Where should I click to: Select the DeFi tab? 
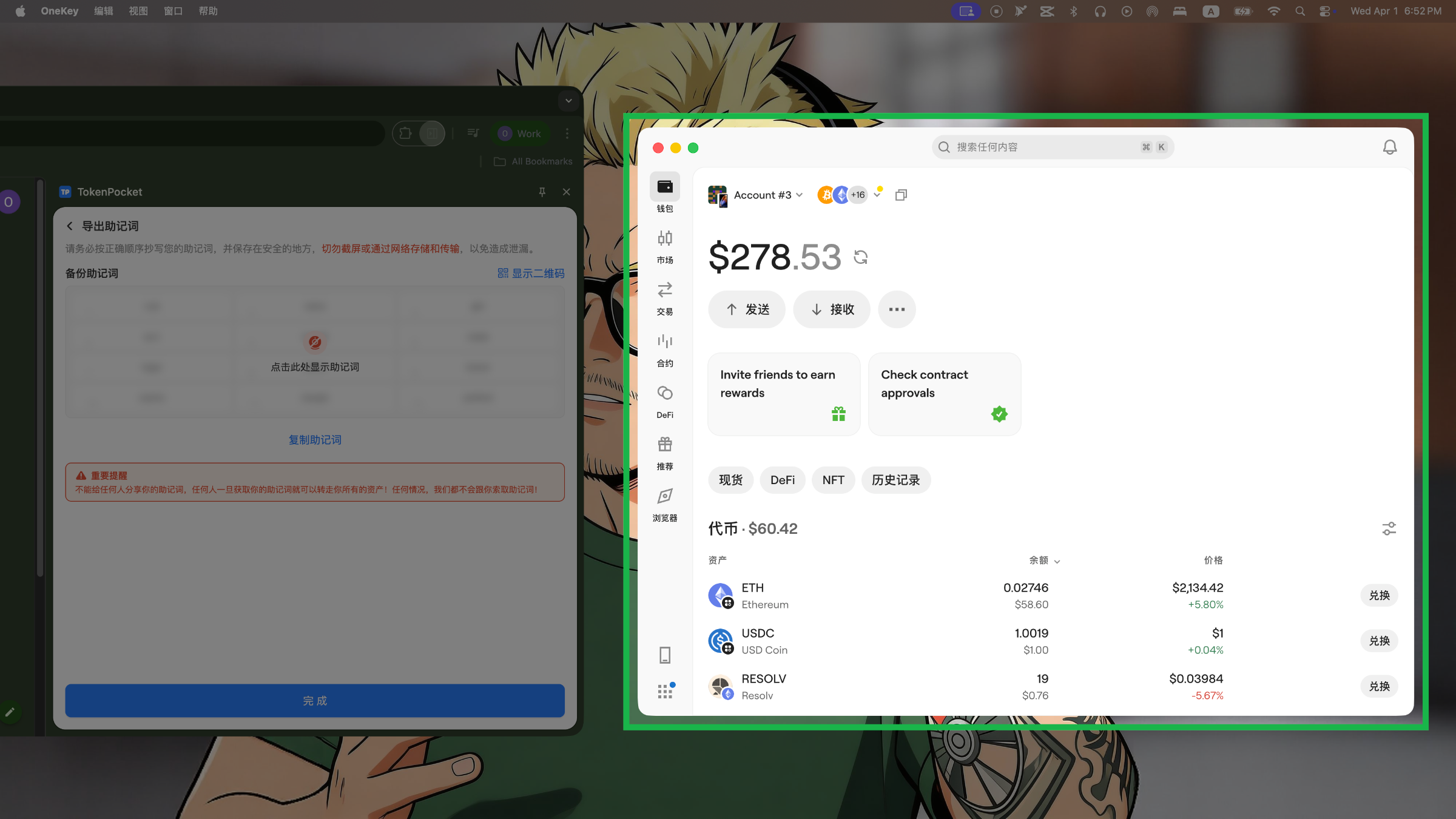click(x=783, y=480)
